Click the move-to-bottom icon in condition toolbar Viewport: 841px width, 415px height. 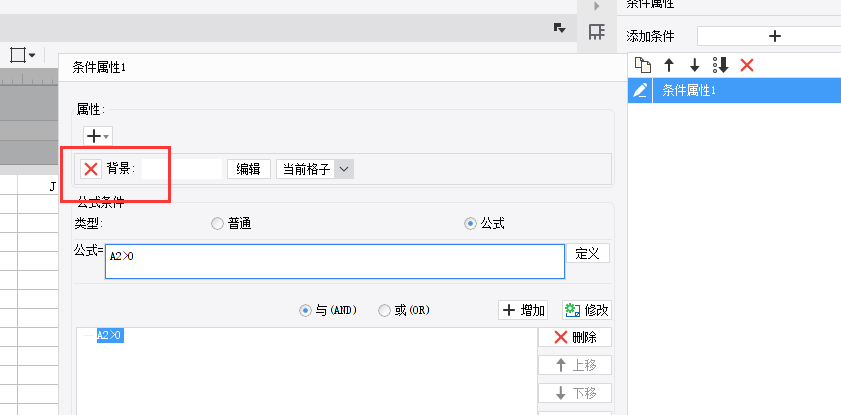720,65
